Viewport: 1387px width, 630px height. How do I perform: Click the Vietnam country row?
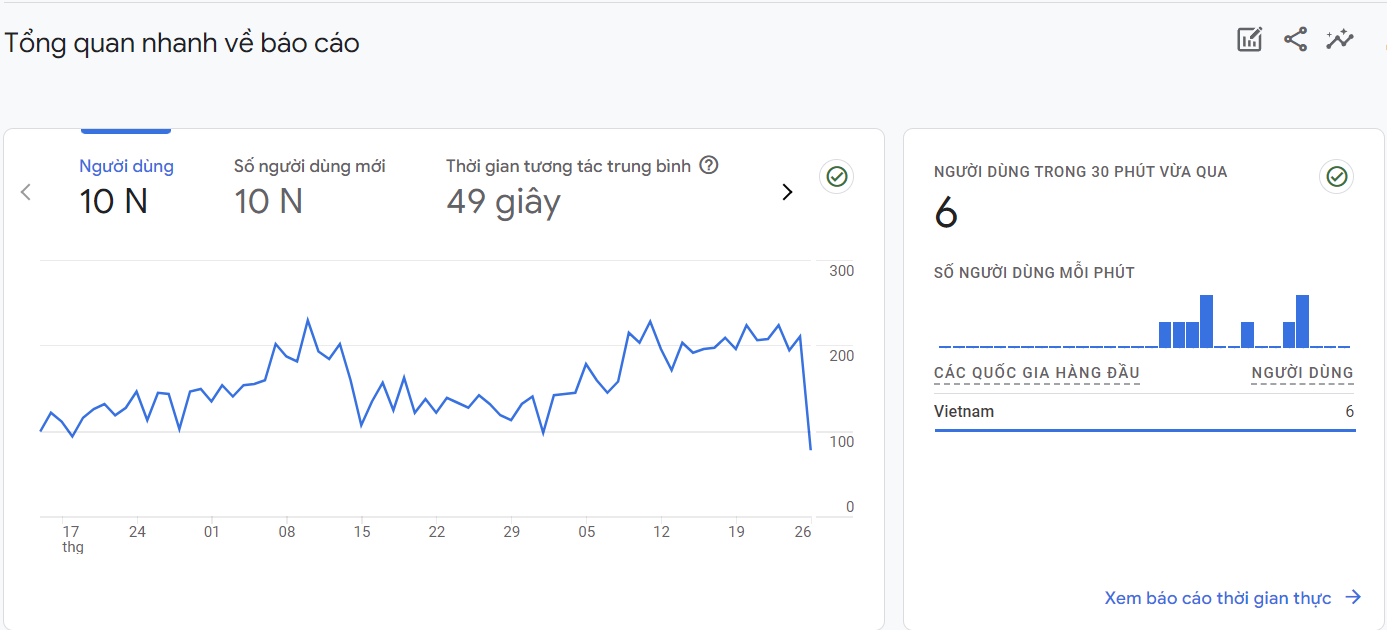tap(1144, 412)
